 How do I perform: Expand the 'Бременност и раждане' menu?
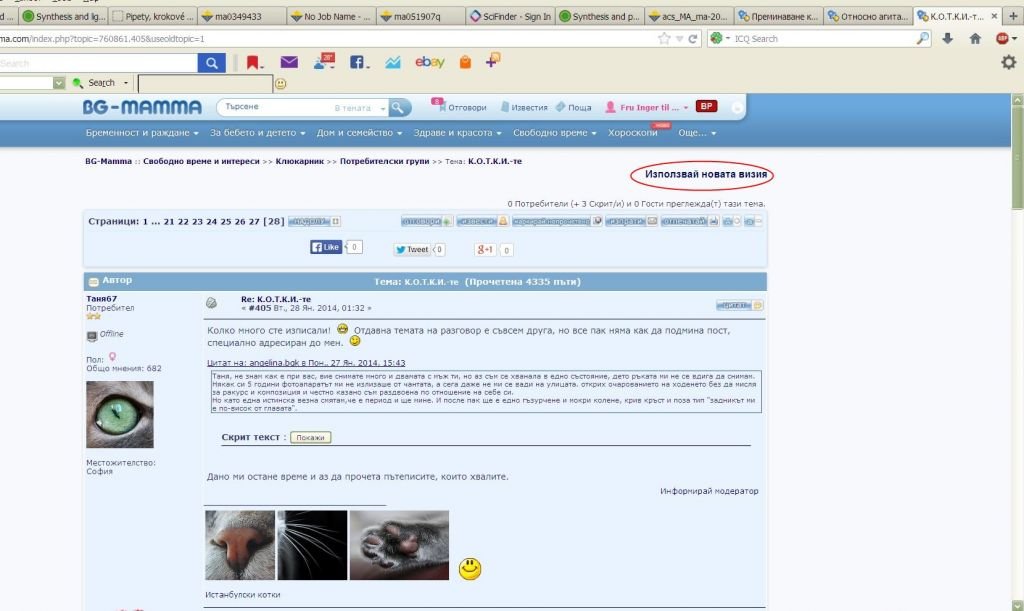click(x=142, y=132)
